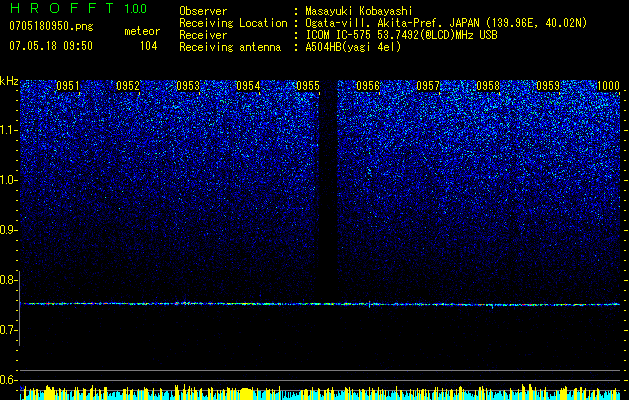Click the receiver ICOM IC-575 frequency text

pyautogui.click(x=401, y=35)
